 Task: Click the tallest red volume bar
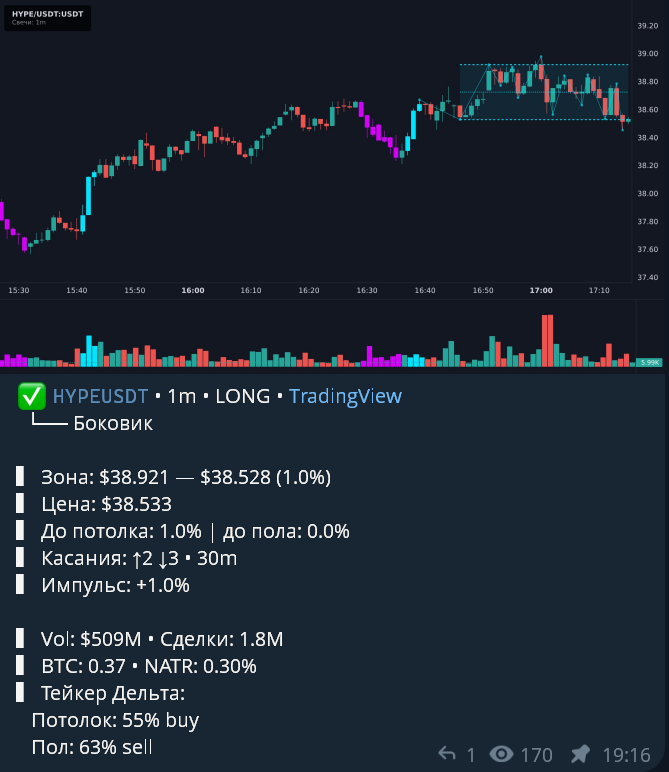pyautogui.click(x=547, y=341)
